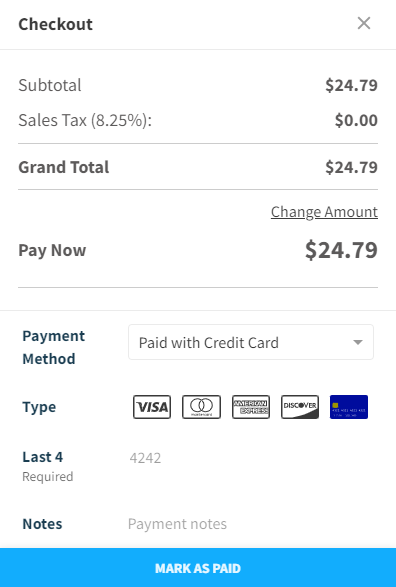Click into the Payment notes field

point(251,524)
